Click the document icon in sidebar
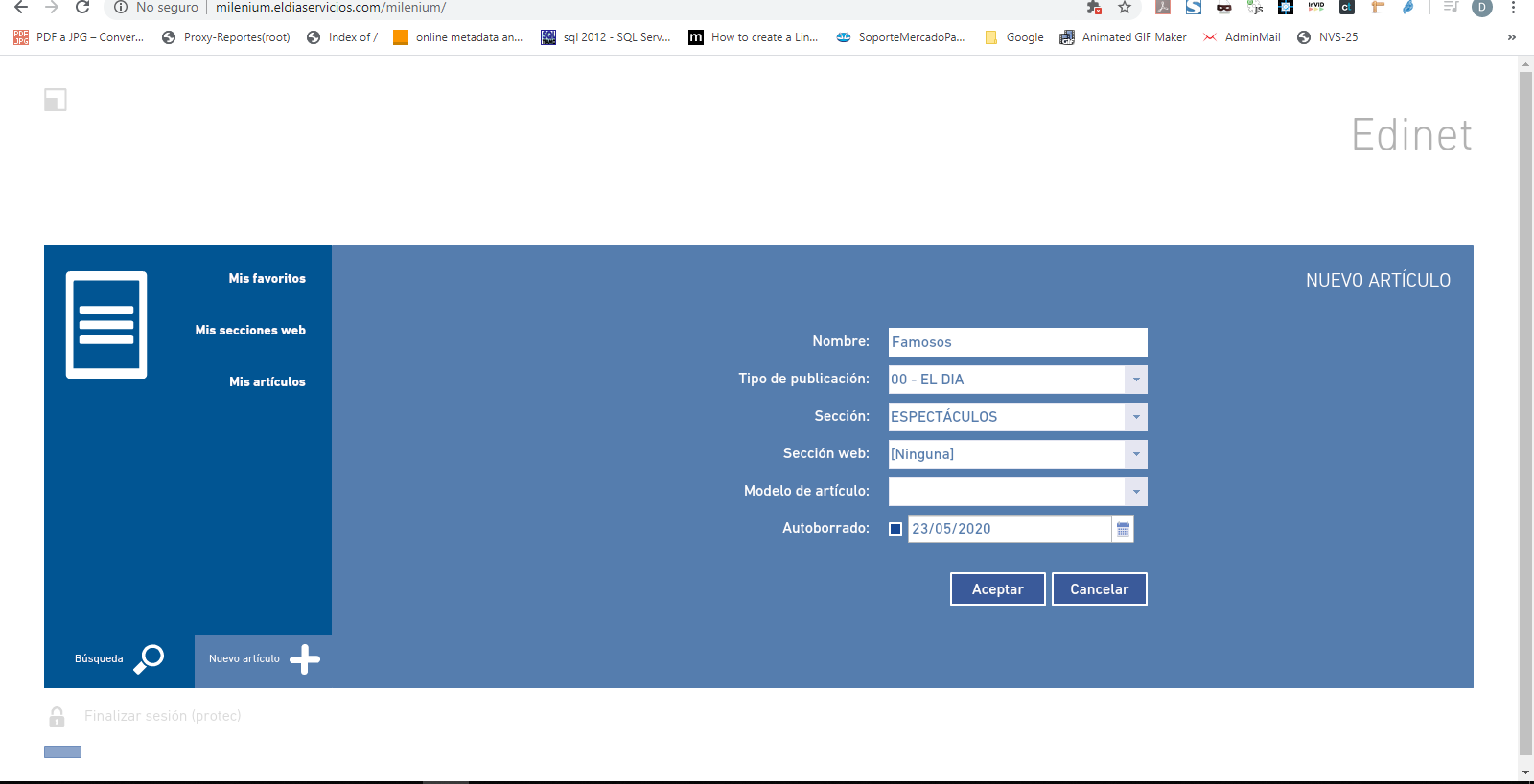 click(106, 325)
